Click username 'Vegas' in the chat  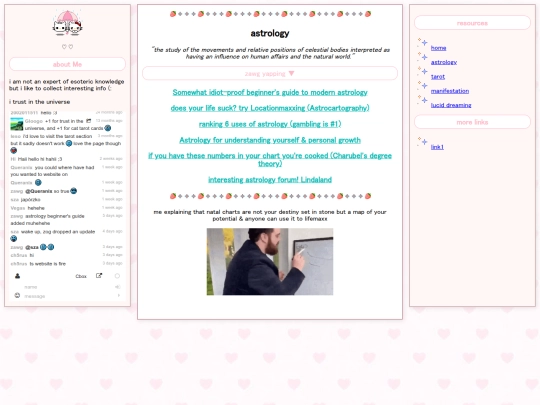point(18,208)
